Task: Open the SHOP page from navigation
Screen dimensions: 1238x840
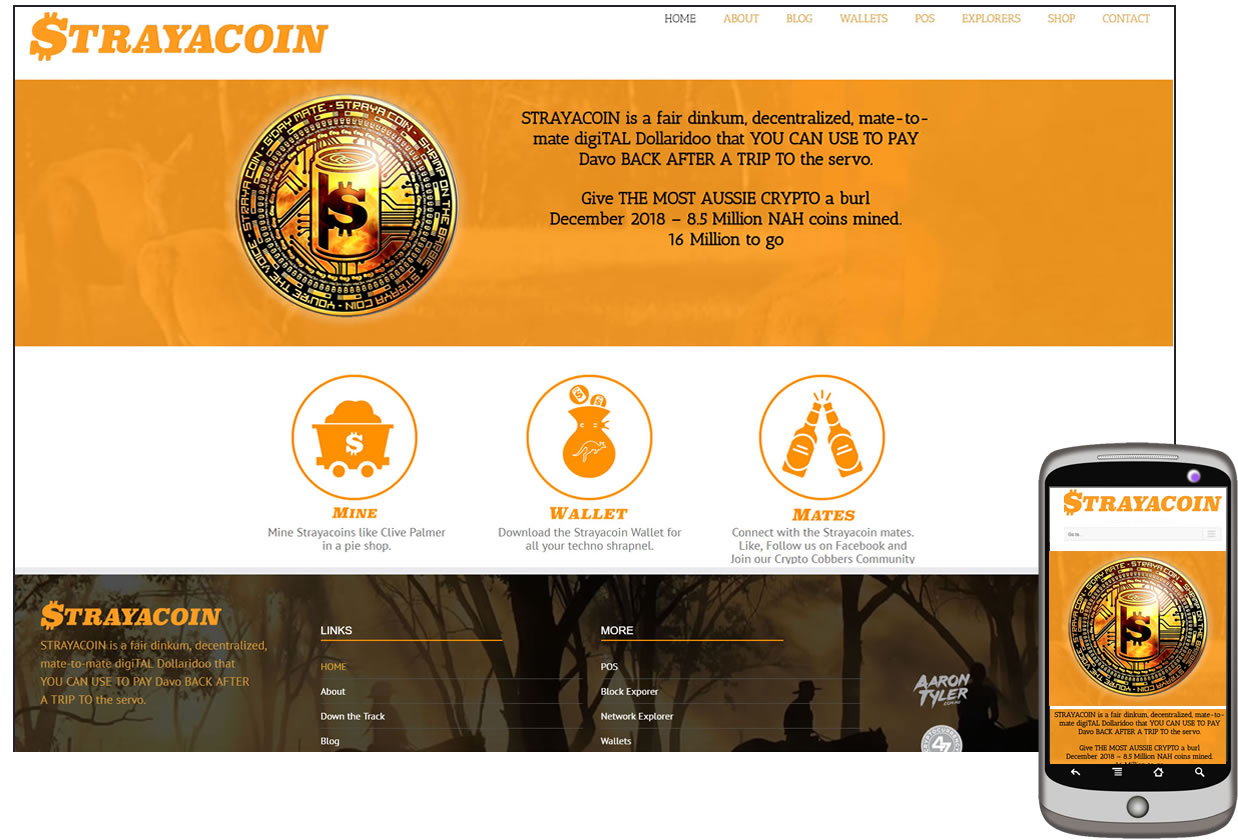Action: (1061, 19)
